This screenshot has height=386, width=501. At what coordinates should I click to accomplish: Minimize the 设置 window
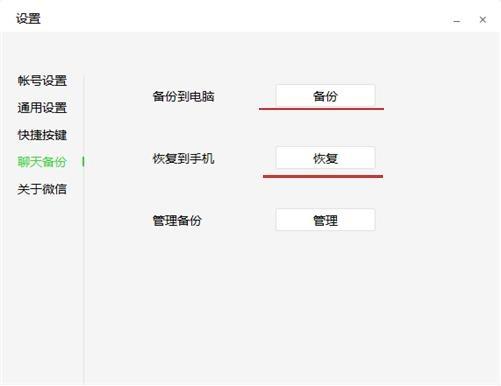click(x=457, y=20)
